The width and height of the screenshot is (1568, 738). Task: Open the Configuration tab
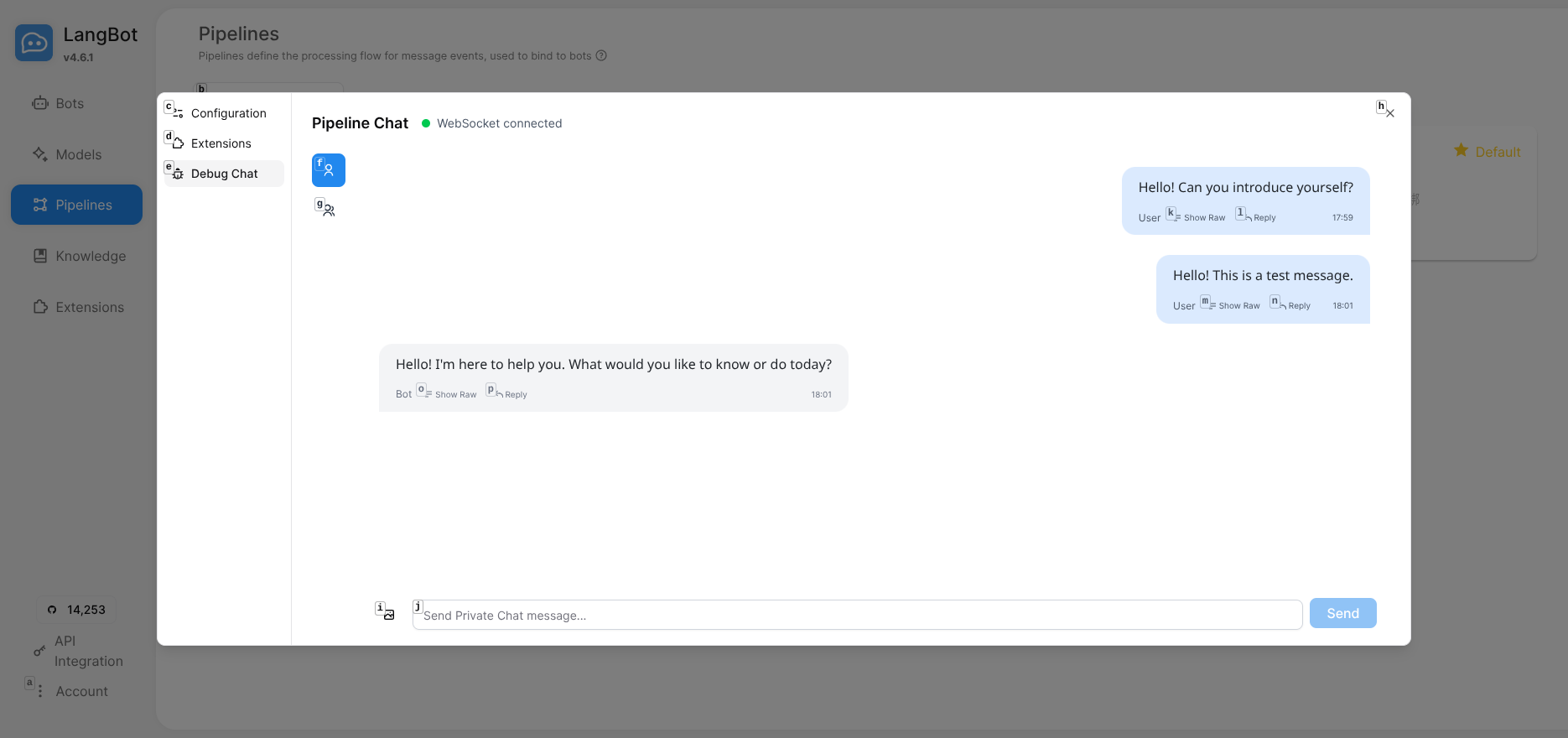[x=228, y=113]
